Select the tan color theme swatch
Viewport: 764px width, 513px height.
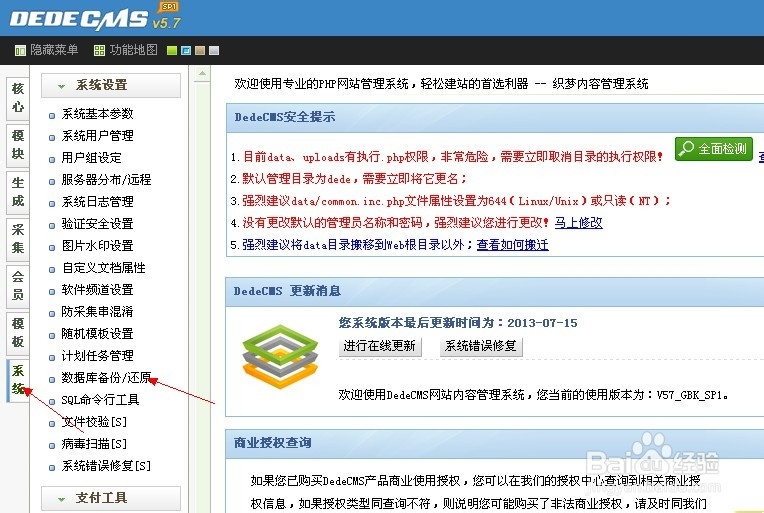(200, 50)
